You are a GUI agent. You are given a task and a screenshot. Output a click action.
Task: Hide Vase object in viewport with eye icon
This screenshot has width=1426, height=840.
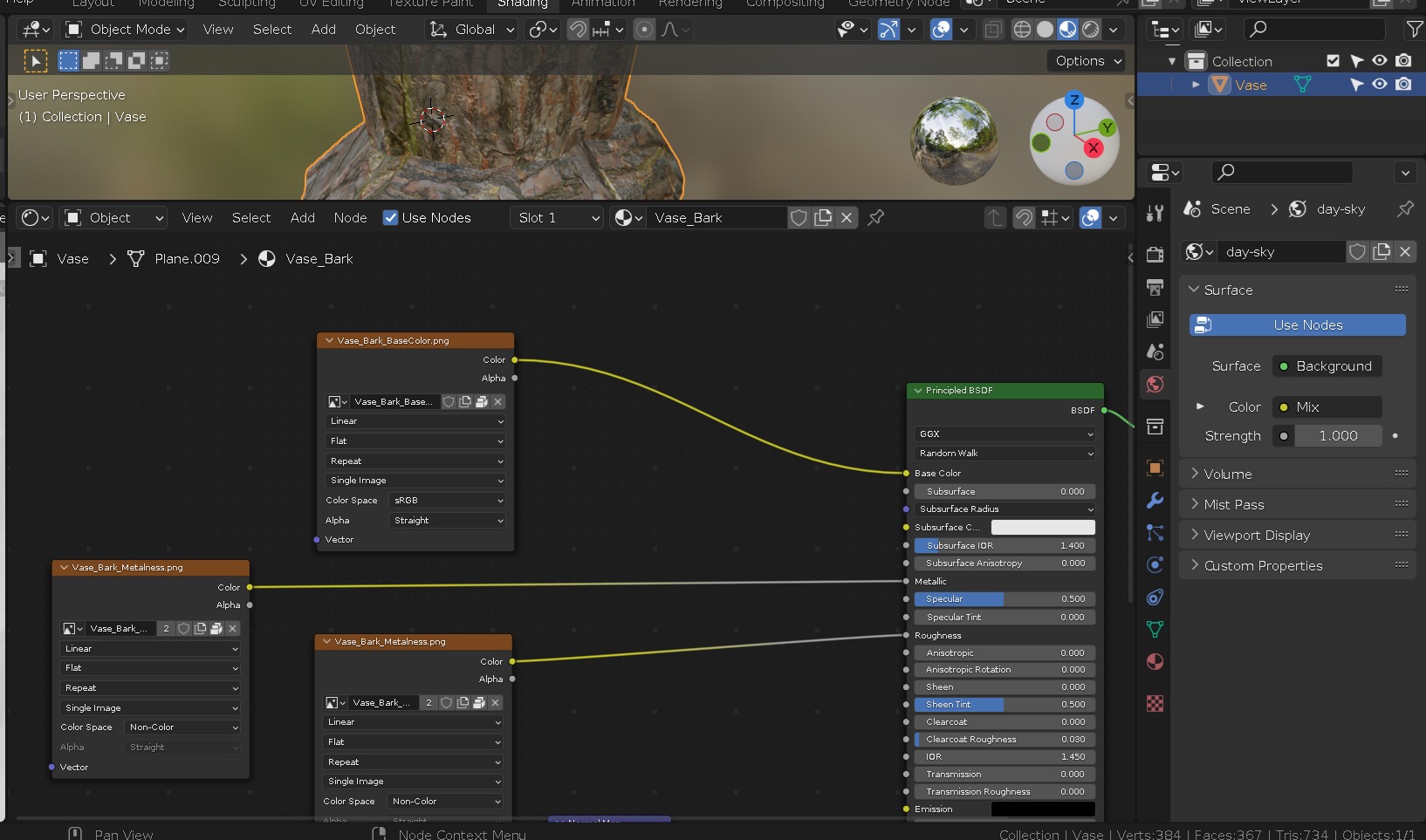coord(1380,85)
